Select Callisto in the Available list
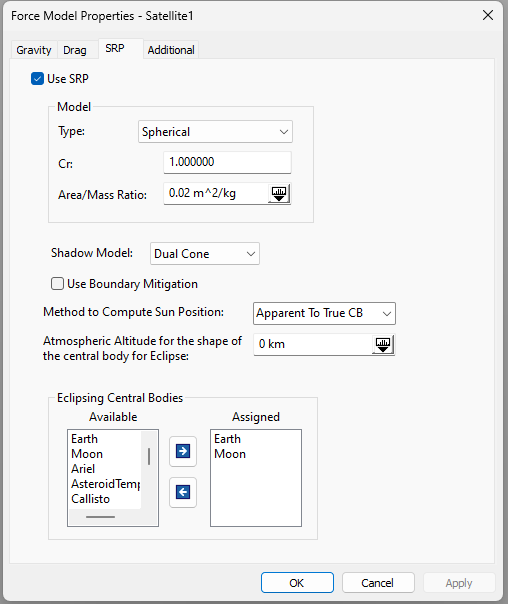 pos(91,499)
